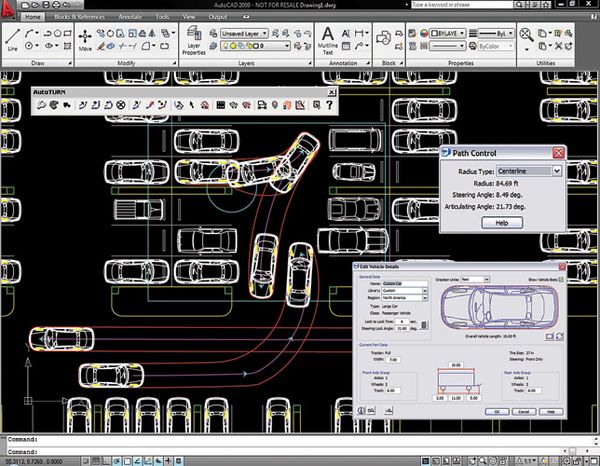Click the table icon in Annotation panel
This screenshot has height=466, width=600.
(x=346, y=46)
